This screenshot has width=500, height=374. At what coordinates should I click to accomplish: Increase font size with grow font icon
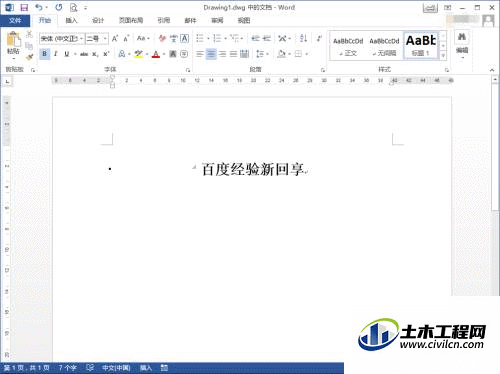(x=115, y=39)
